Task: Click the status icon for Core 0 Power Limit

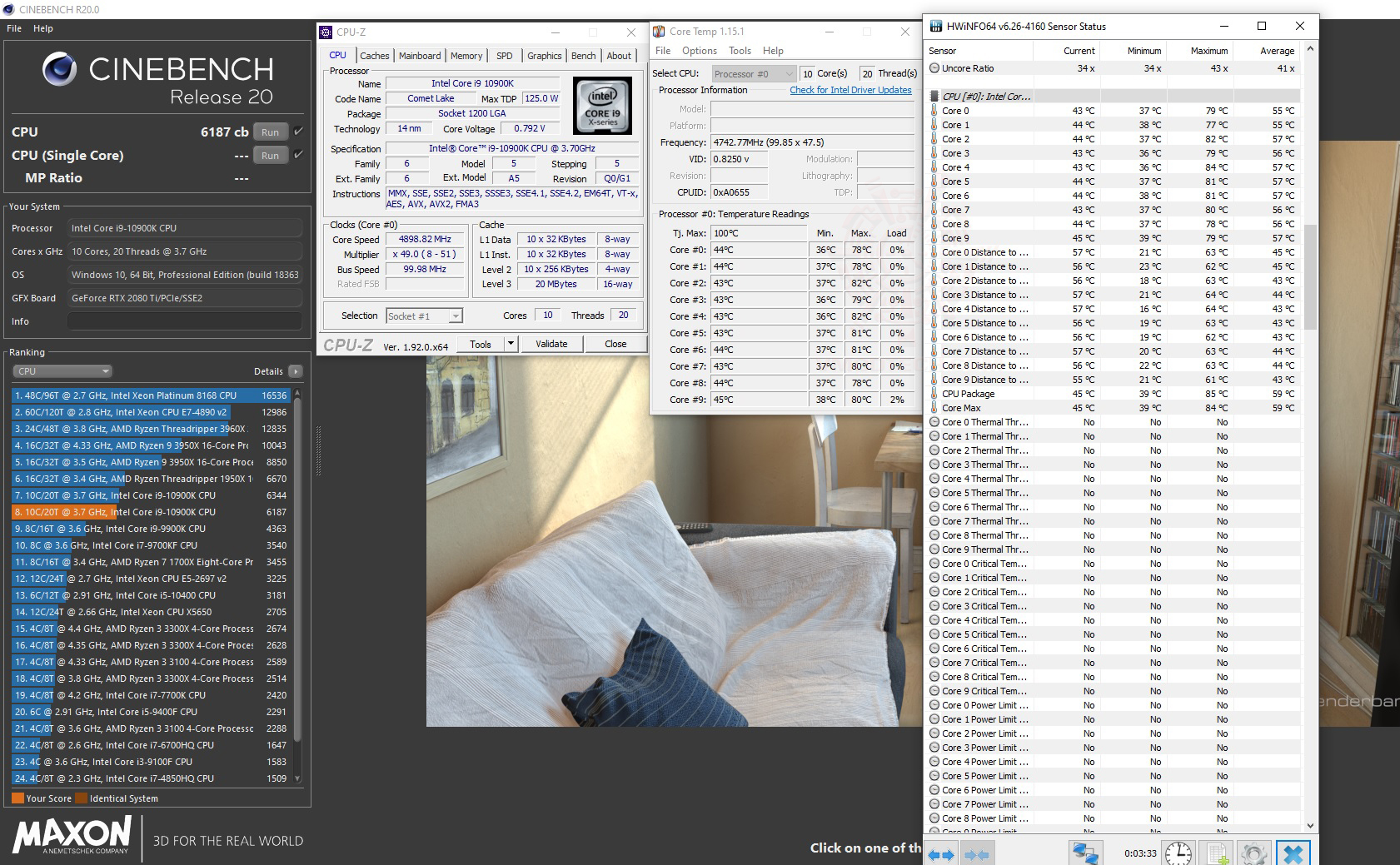Action: pos(934,705)
